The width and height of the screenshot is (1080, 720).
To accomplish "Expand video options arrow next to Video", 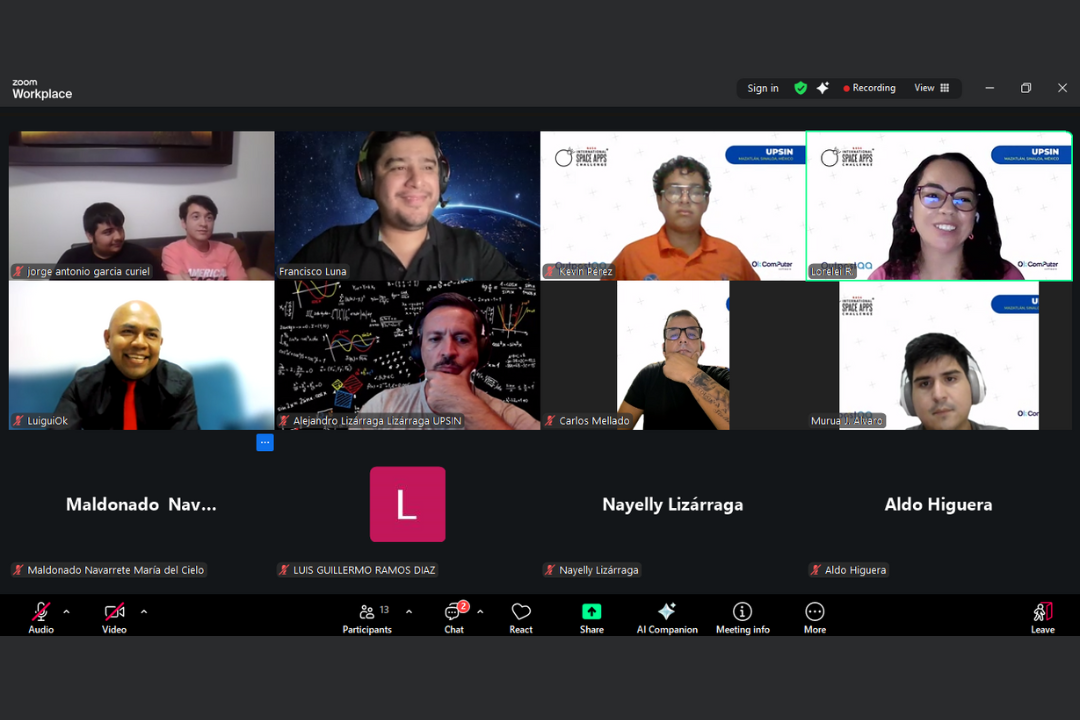I will 144,612.
